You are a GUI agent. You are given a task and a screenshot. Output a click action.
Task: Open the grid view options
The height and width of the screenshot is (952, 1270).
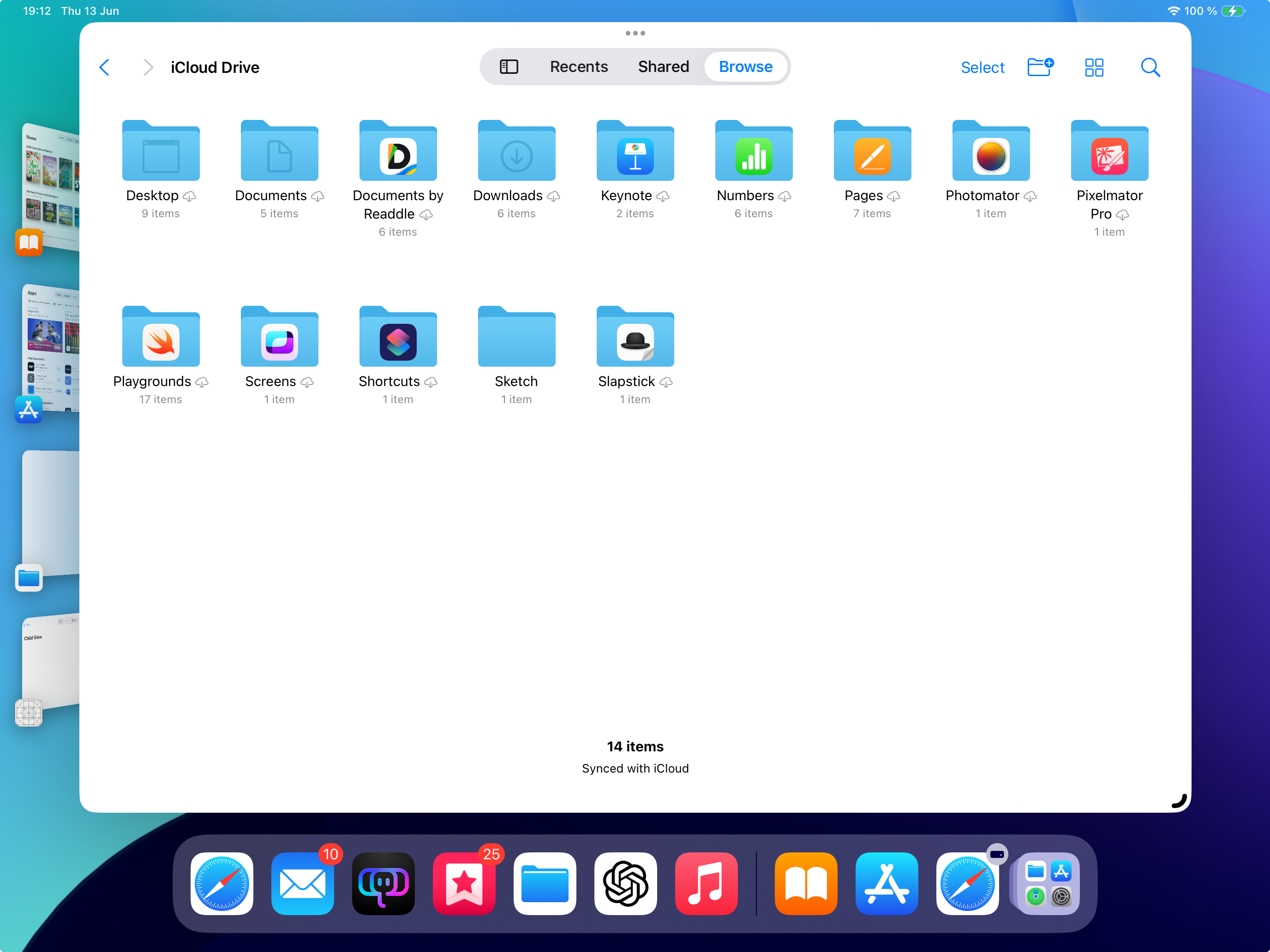pyautogui.click(x=1094, y=68)
